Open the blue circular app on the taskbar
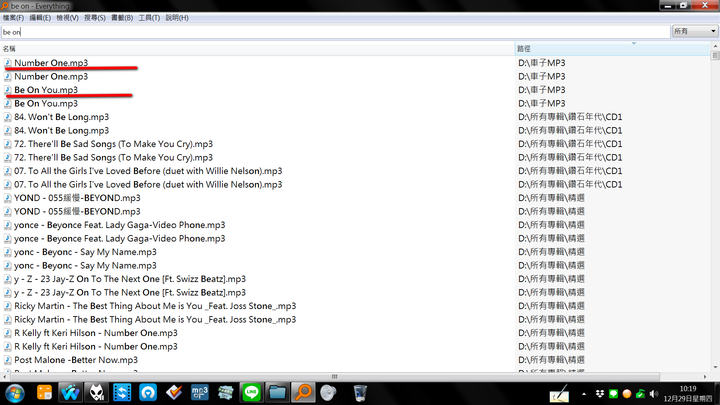 coord(148,393)
